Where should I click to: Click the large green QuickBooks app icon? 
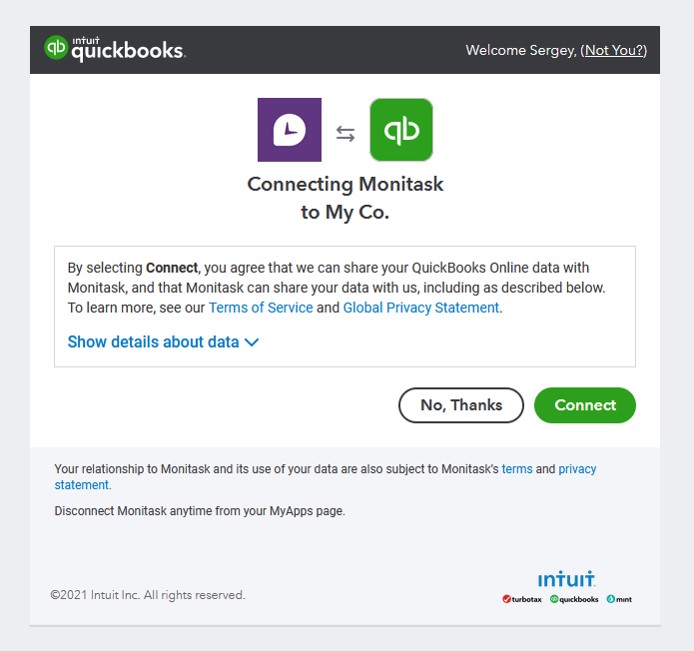[401, 130]
